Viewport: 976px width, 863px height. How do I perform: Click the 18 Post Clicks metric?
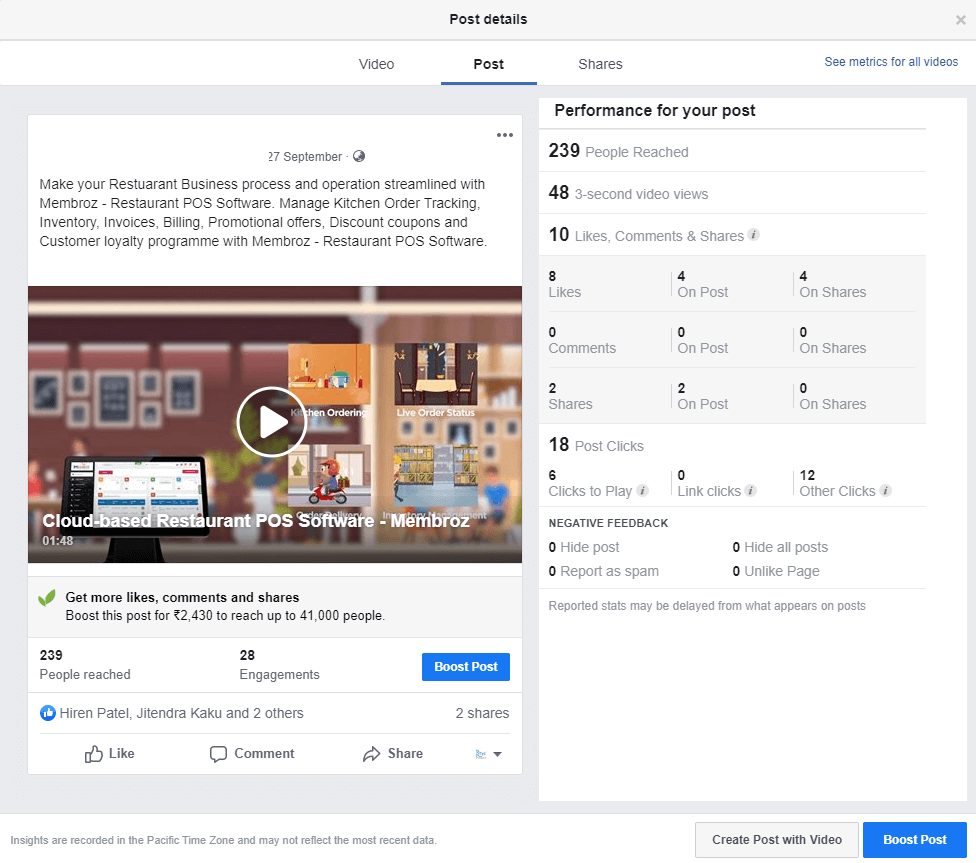click(x=596, y=445)
